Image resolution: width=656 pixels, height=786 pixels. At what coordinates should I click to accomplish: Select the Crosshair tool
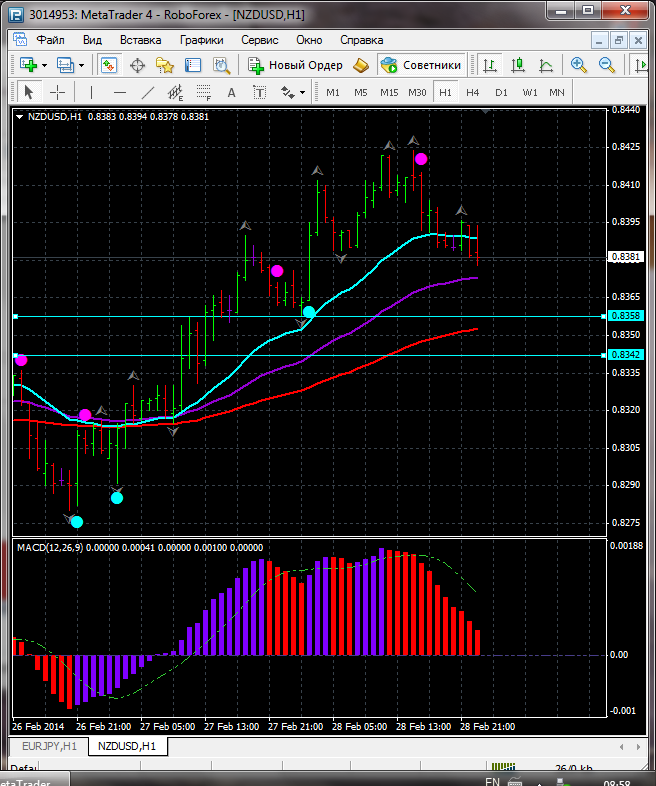(58, 92)
